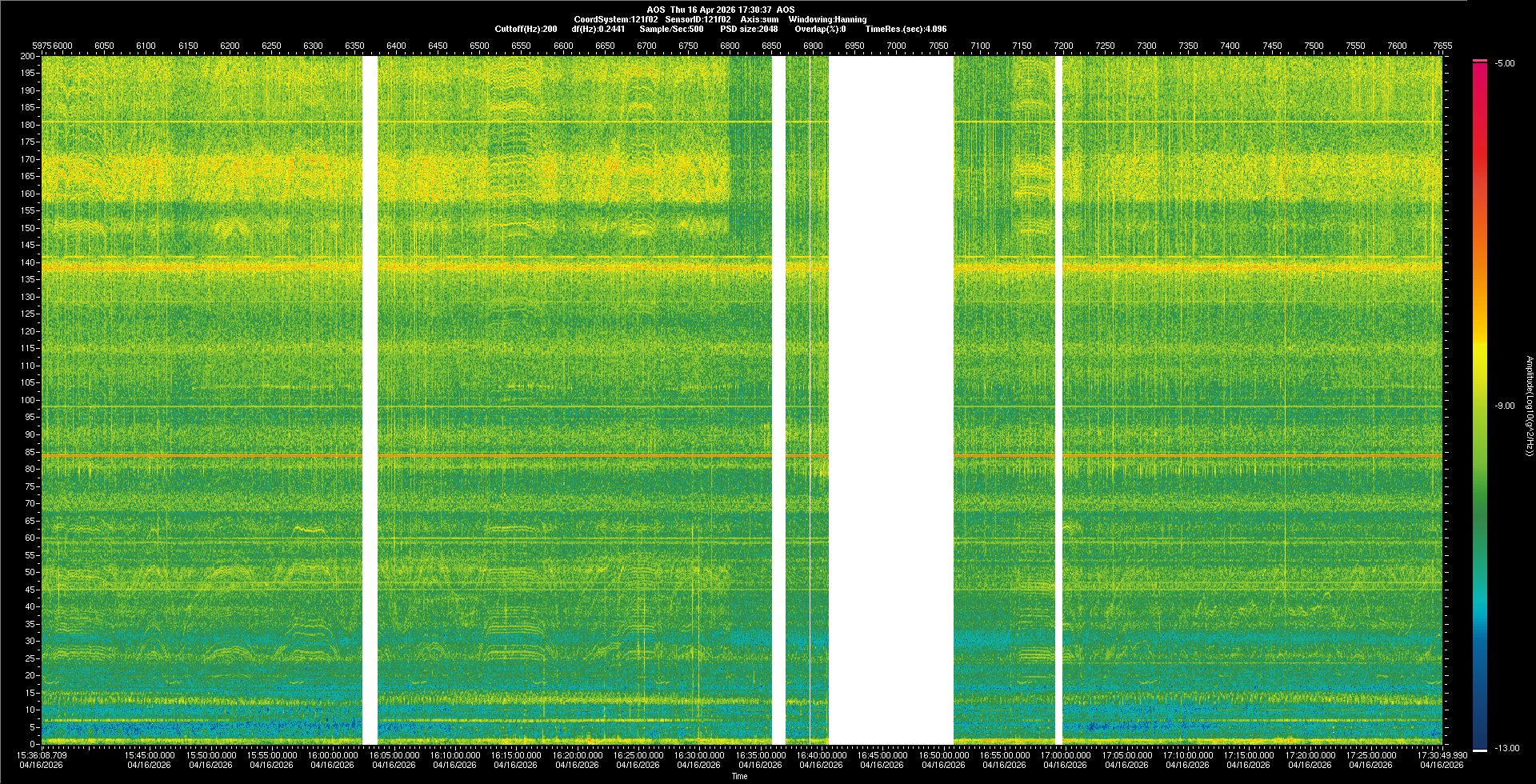
Task: Click the -9.00 label on the color scale
Action: point(1504,406)
